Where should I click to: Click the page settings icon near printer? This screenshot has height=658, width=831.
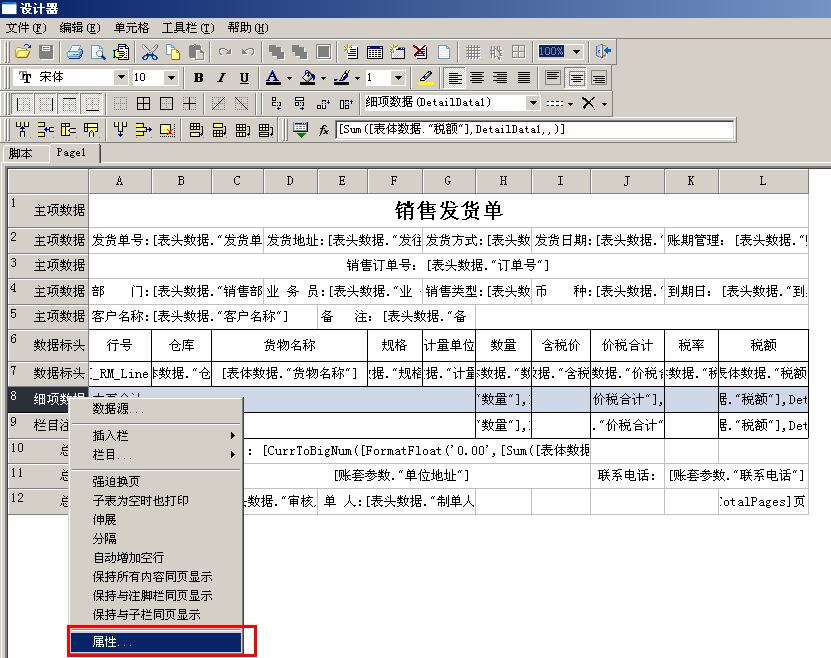pyautogui.click(x=121, y=52)
